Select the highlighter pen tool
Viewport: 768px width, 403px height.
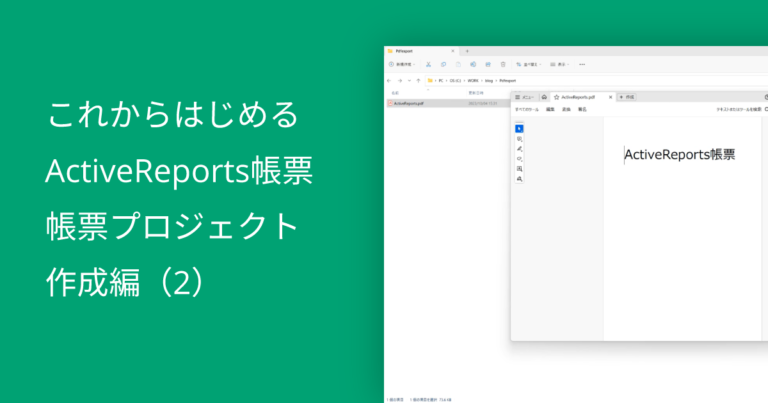[519, 149]
